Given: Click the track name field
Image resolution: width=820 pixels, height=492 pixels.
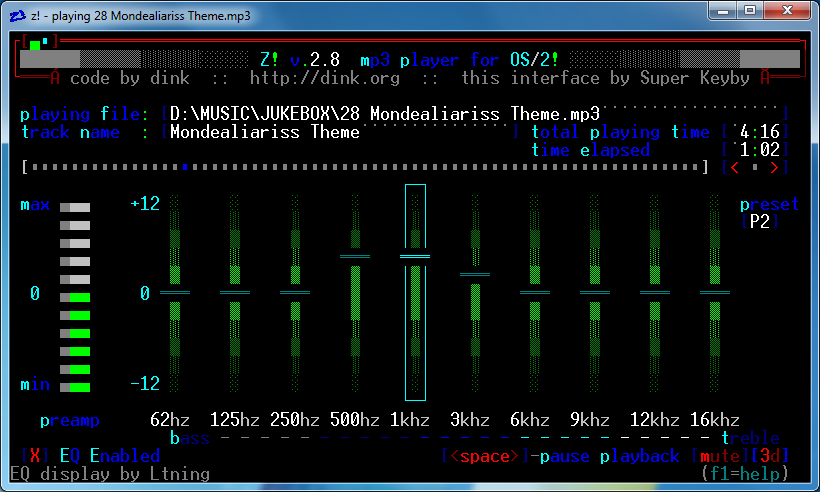Looking at the screenshot, I should coord(340,132).
